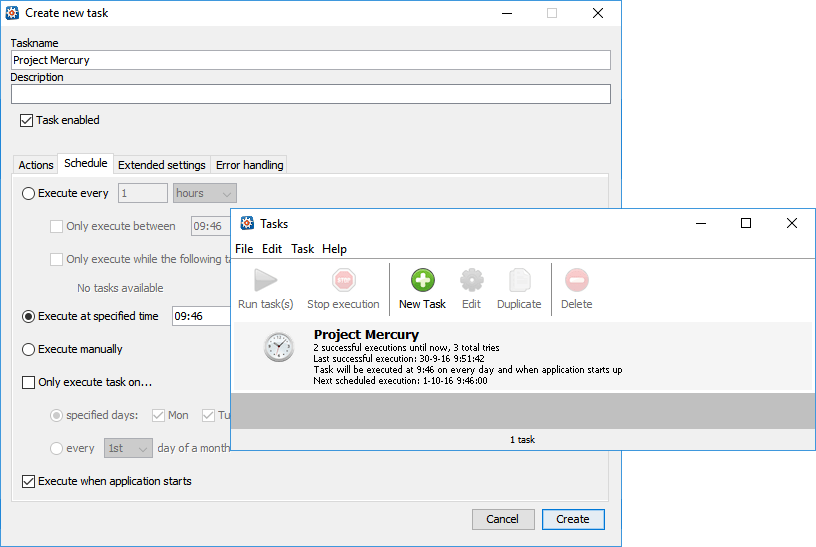816x547 pixels.
Task: Click the Last successful execution line
Action: click(x=399, y=359)
